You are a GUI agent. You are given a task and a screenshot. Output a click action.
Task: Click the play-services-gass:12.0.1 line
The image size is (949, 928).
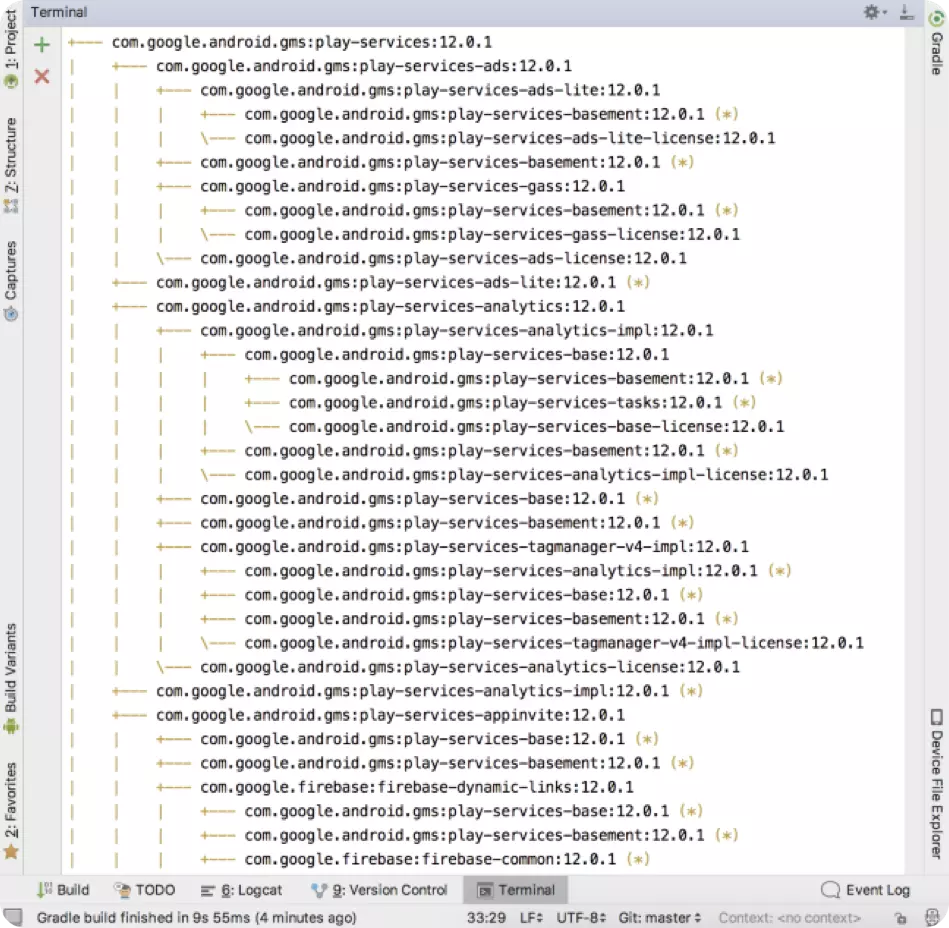tap(412, 186)
